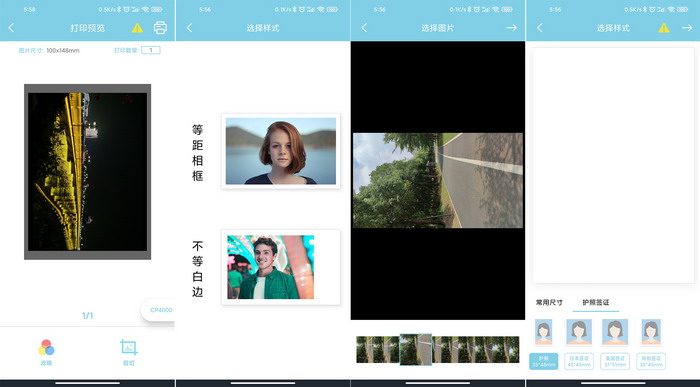This screenshot has width=700, height=387.
Task: Choose the 等距相框 style with red-haired woman
Action: (x=281, y=151)
